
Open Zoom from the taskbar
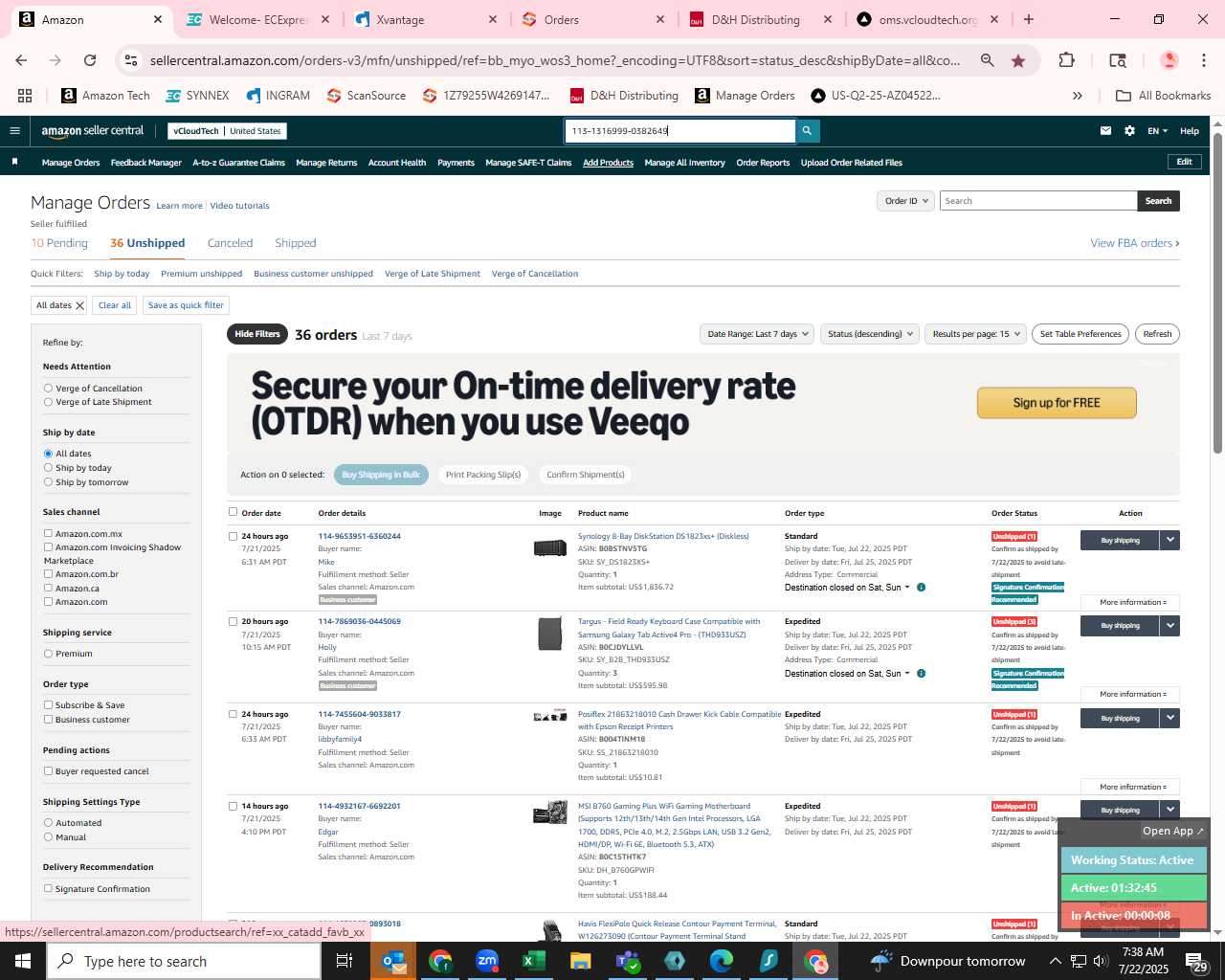point(487,961)
